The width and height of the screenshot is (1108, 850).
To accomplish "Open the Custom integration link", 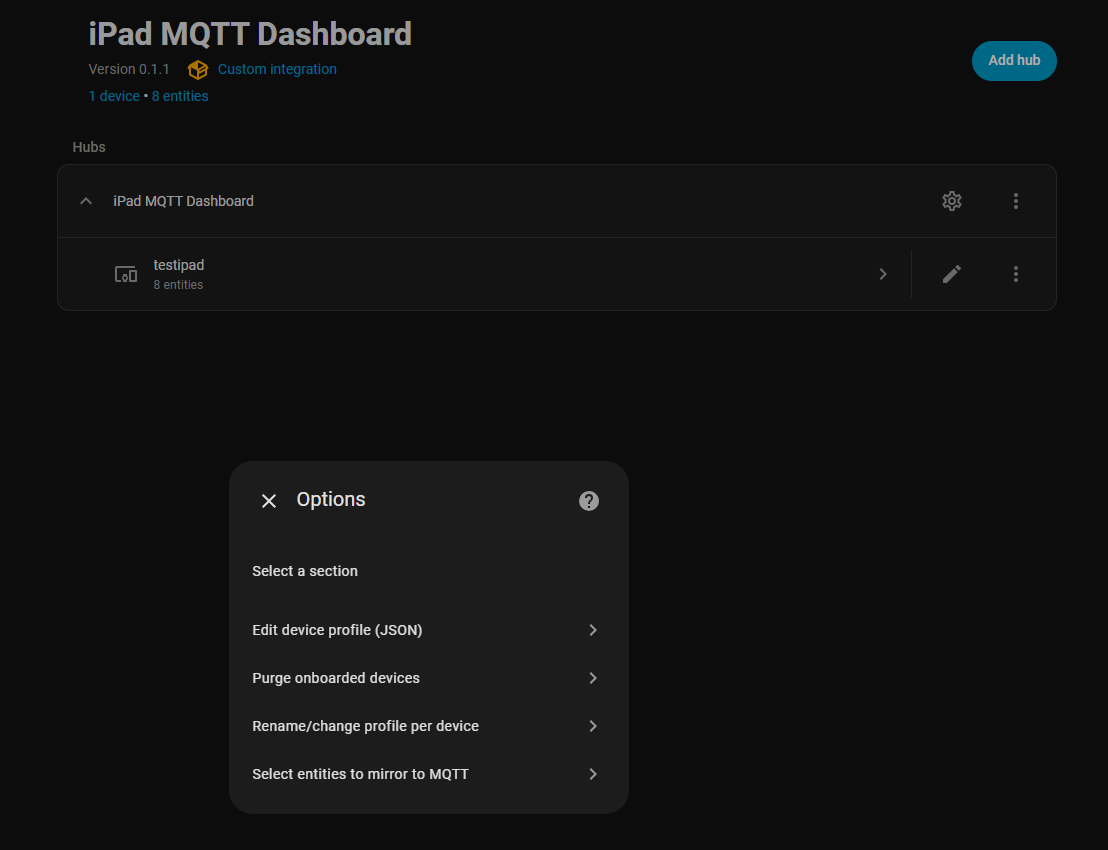I will [x=277, y=69].
